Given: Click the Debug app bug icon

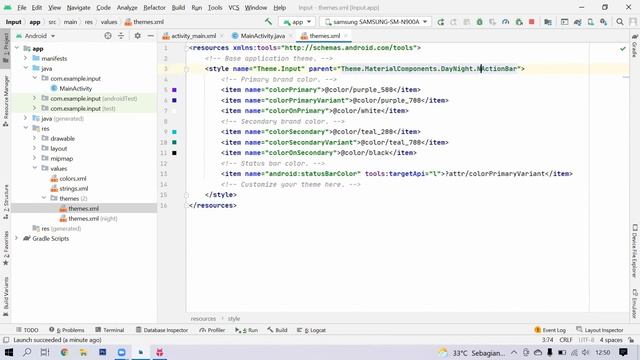Looking at the screenshot, I should [480, 22].
